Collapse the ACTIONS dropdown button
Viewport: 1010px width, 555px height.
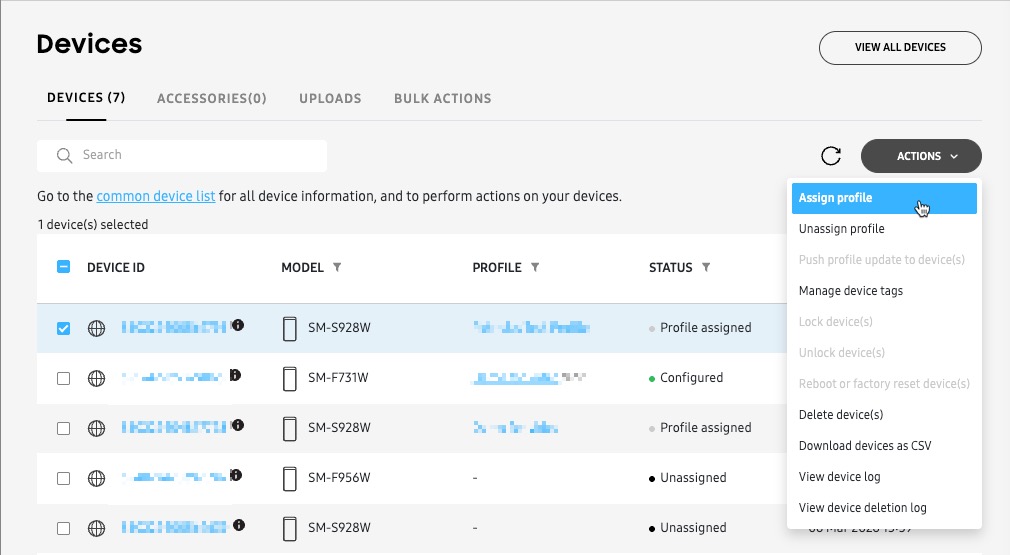click(921, 156)
